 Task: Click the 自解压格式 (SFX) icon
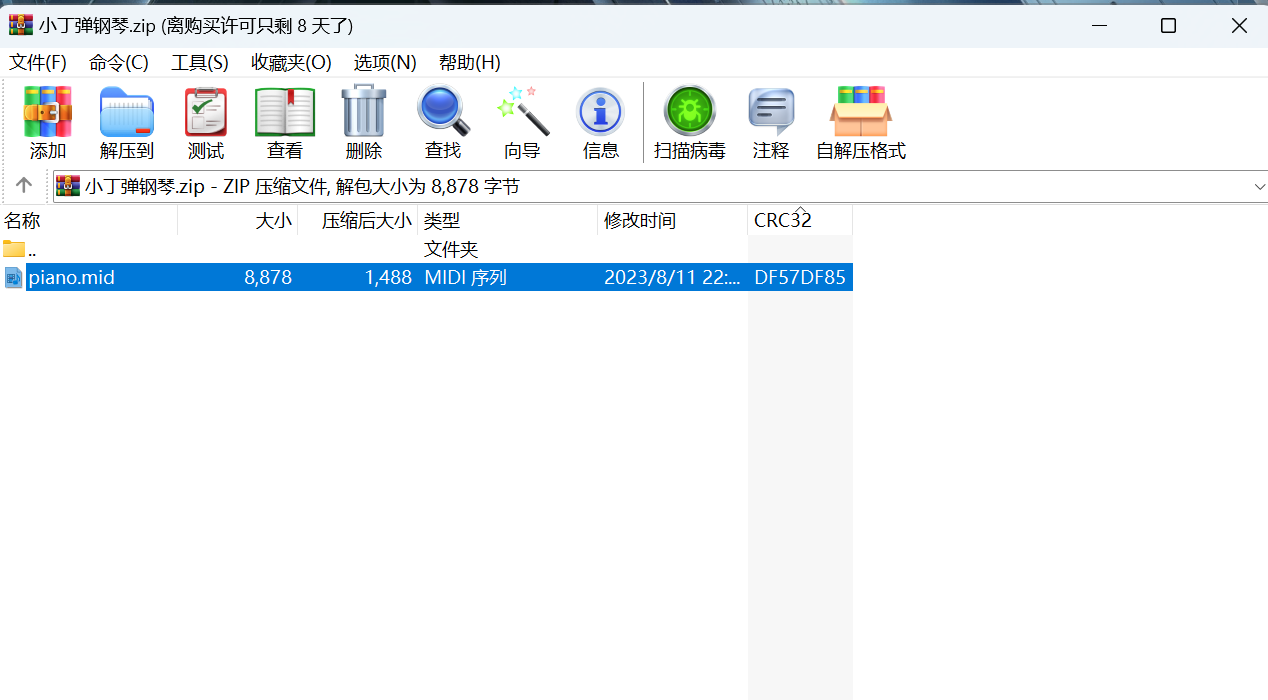(861, 112)
